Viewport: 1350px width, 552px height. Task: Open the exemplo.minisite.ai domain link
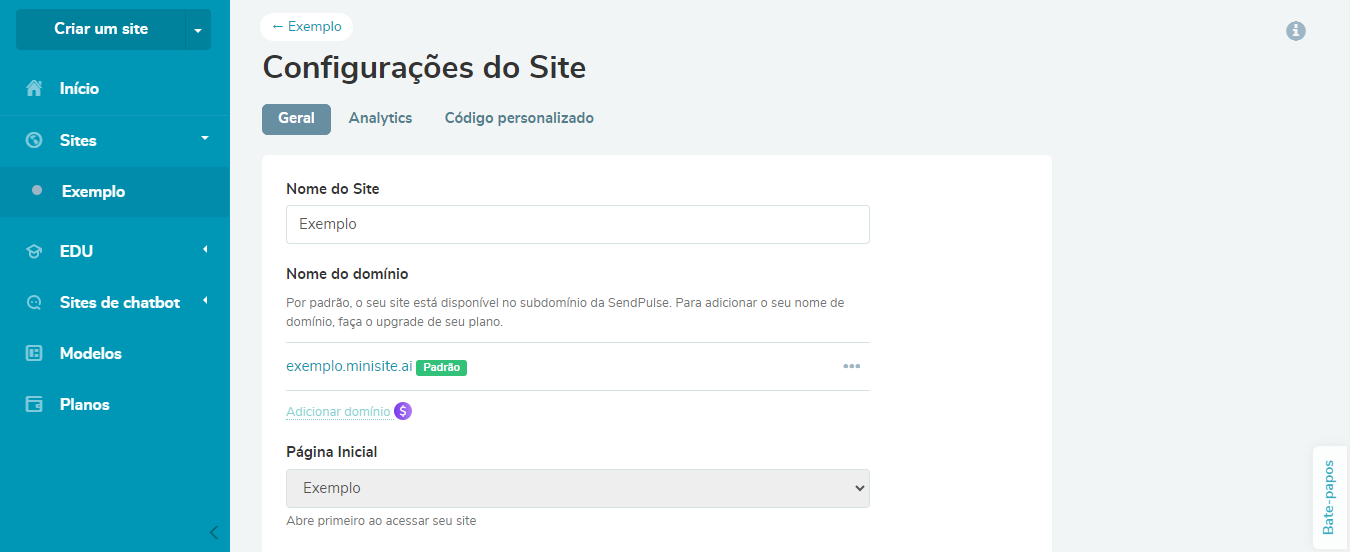(x=349, y=366)
